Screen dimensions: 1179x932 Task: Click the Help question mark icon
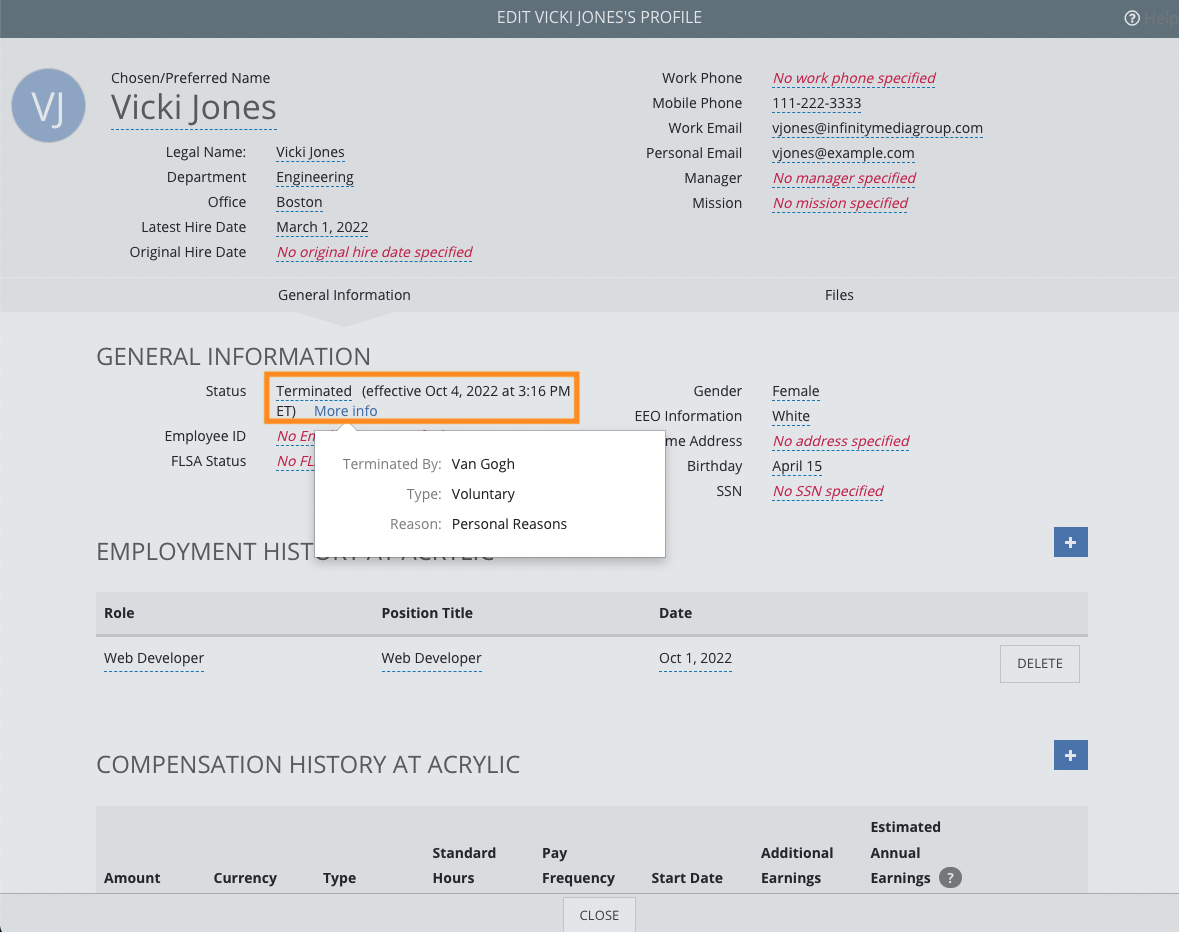[x=1132, y=18]
